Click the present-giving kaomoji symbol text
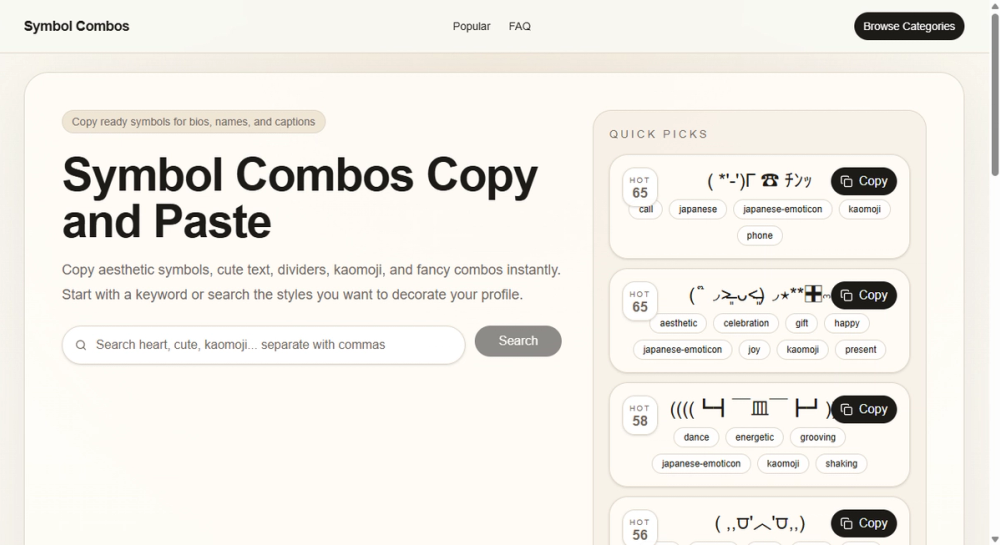 pyautogui.click(x=760, y=295)
